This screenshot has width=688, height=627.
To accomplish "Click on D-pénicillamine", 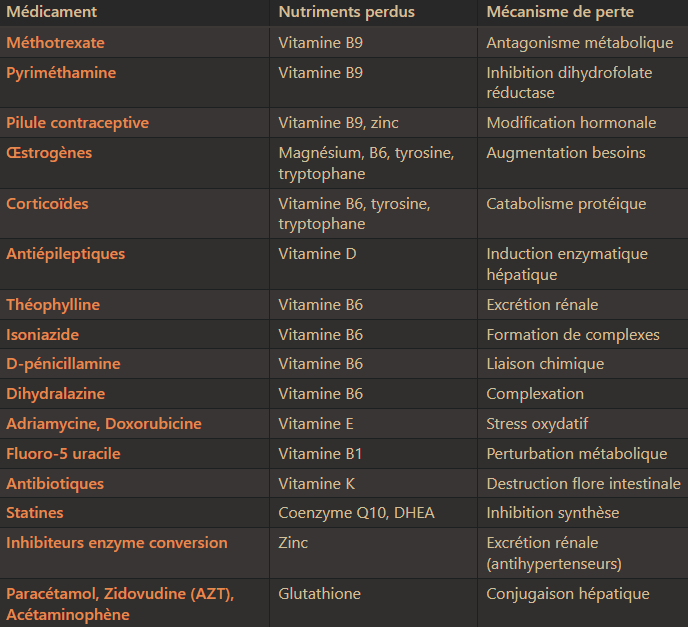I will pos(63,364).
